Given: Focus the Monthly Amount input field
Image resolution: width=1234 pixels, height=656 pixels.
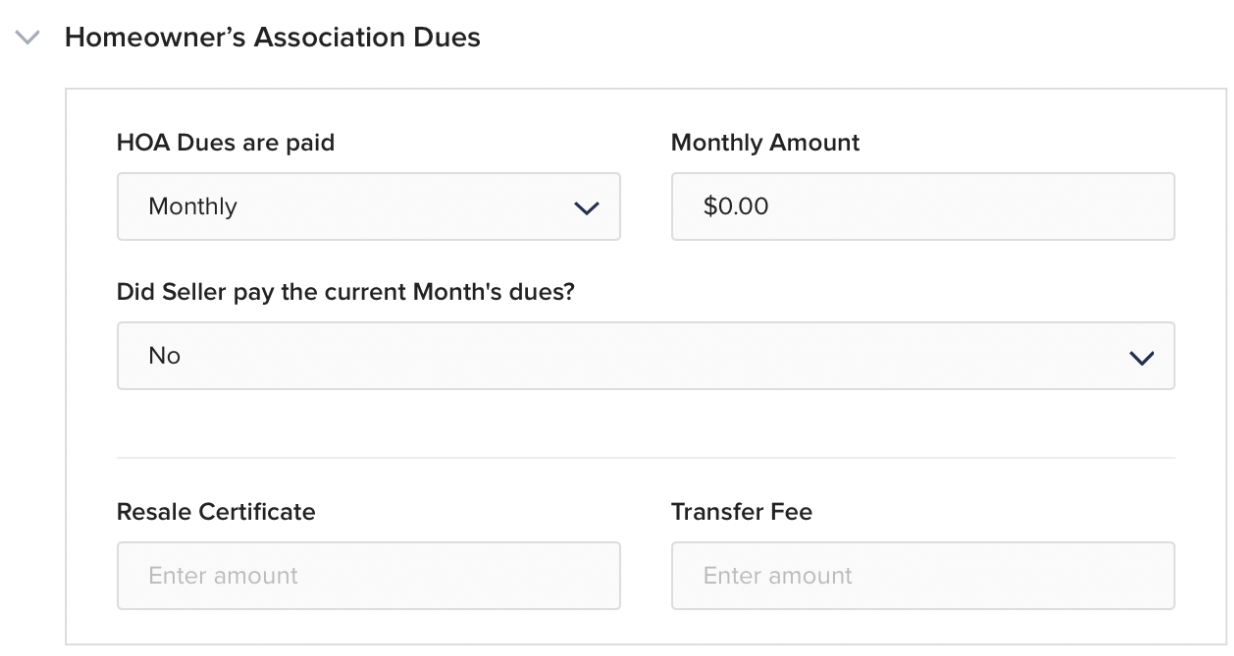Looking at the screenshot, I should coord(922,207).
